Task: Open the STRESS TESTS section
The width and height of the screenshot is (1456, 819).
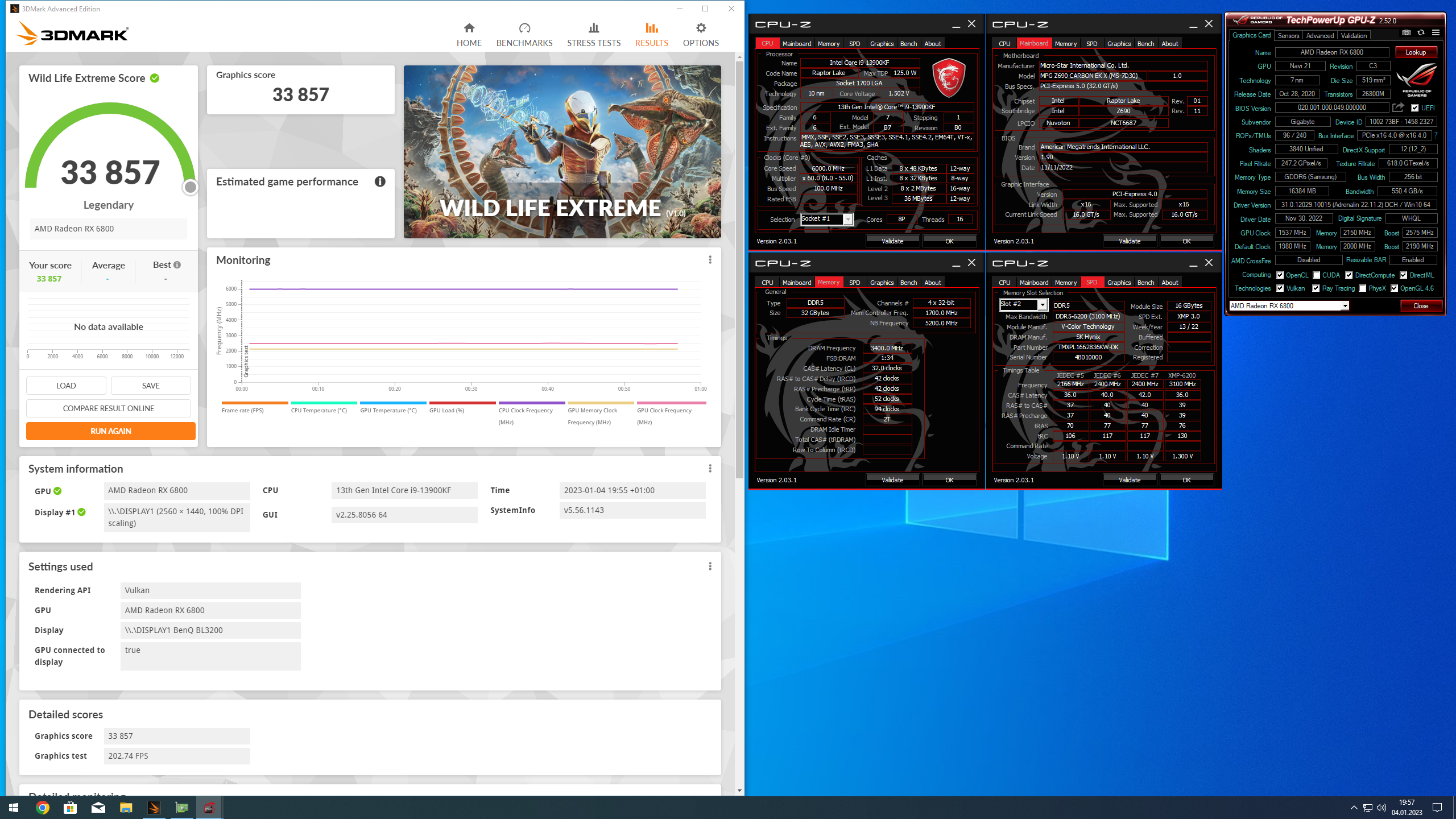Action: click(593, 35)
